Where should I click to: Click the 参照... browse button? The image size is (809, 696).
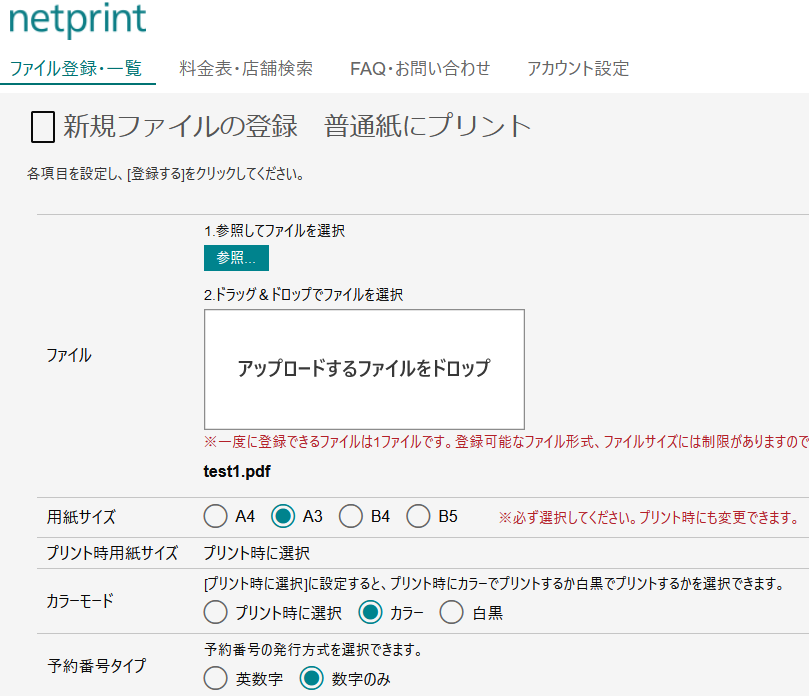tap(236, 257)
